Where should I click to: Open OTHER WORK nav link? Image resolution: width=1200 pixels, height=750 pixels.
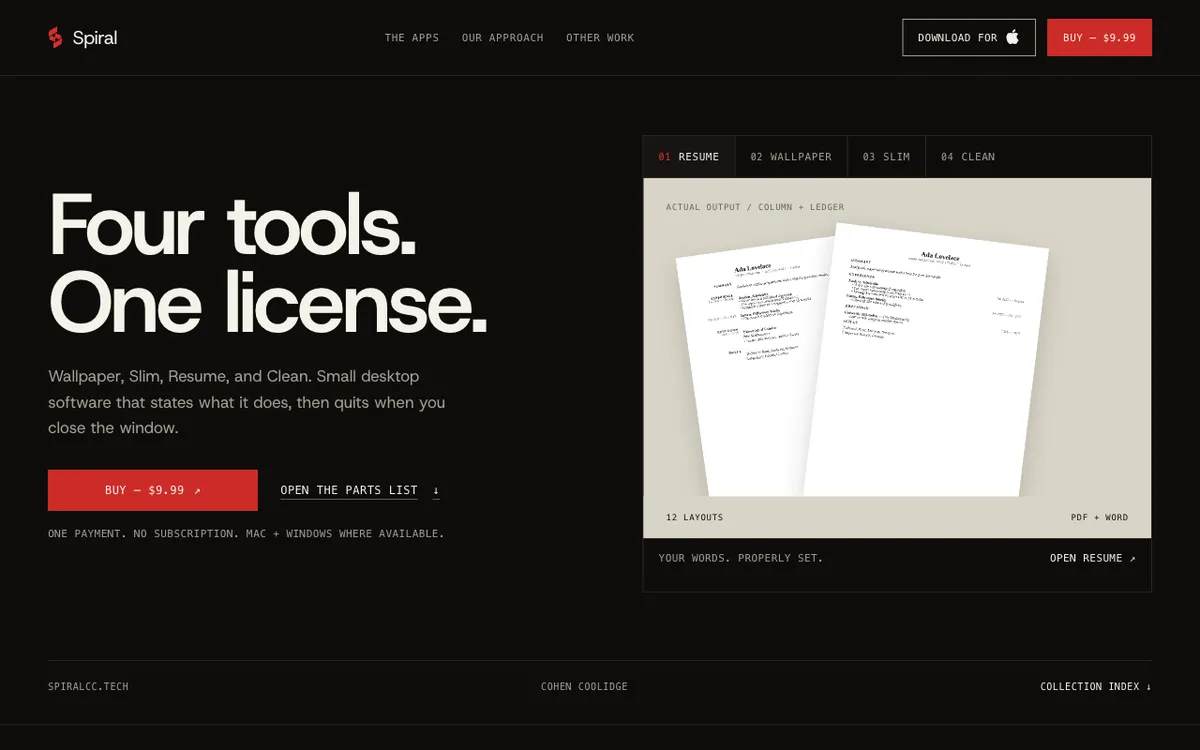600,38
